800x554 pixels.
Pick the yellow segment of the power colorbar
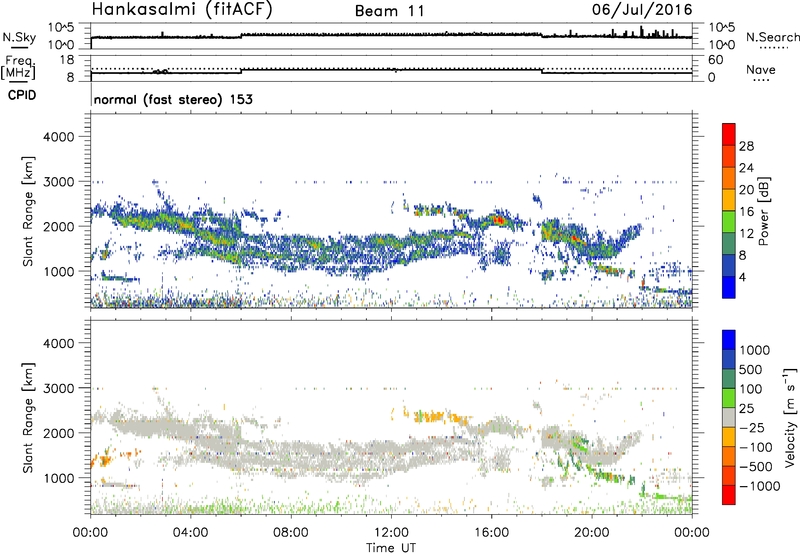point(729,200)
